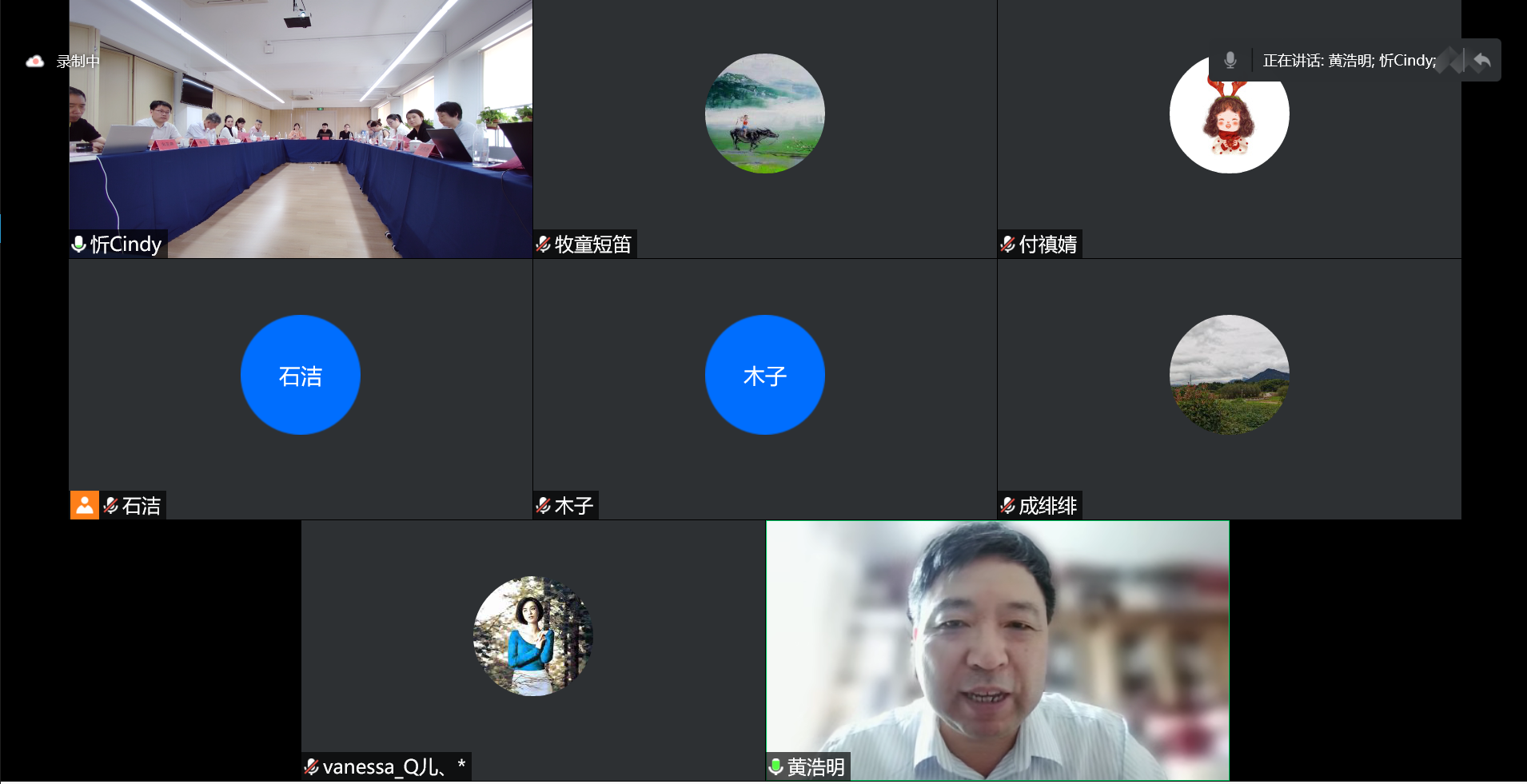This screenshot has width=1527, height=784.
Task: Click the 录制中 recording status text
Action: [x=78, y=62]
